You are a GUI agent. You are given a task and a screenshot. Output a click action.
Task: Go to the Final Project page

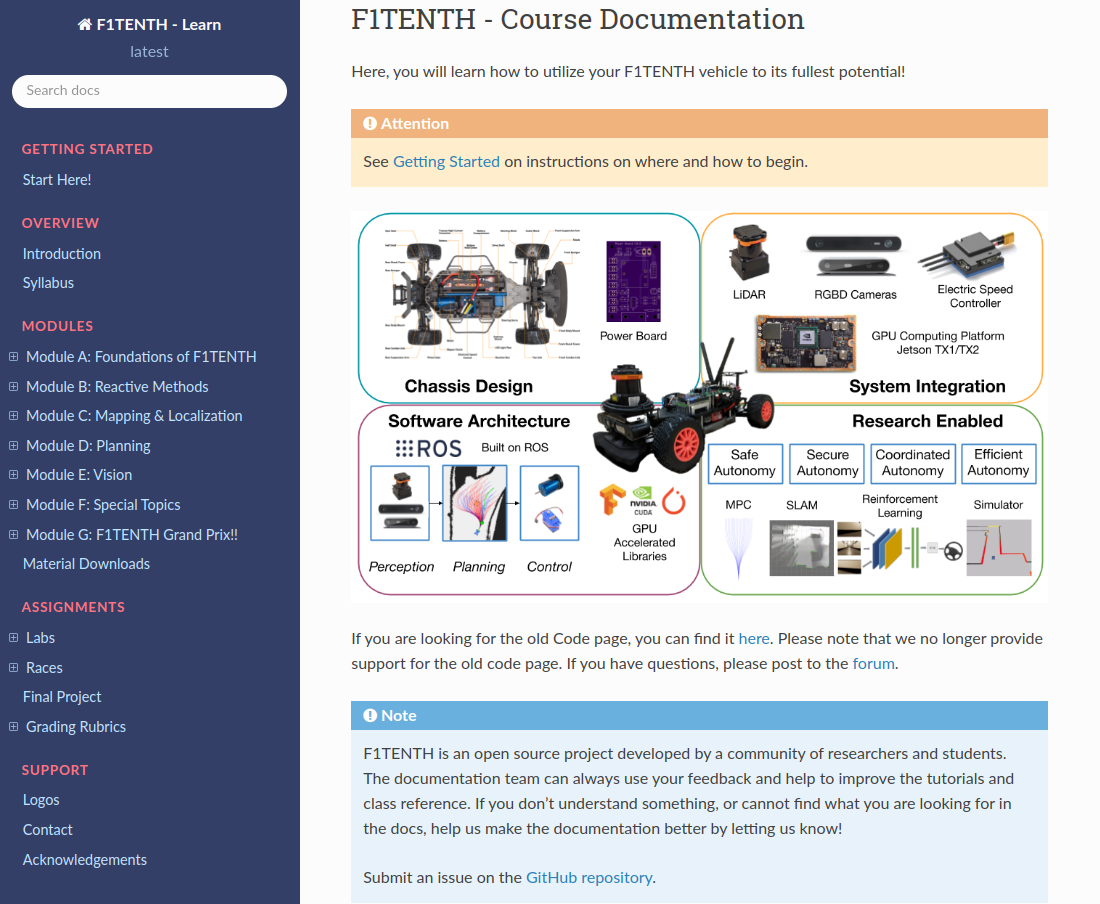click(x=62, y=697)
